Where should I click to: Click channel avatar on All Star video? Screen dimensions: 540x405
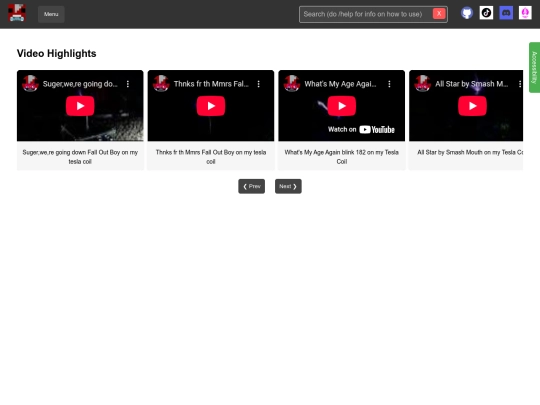click(422, 84)
